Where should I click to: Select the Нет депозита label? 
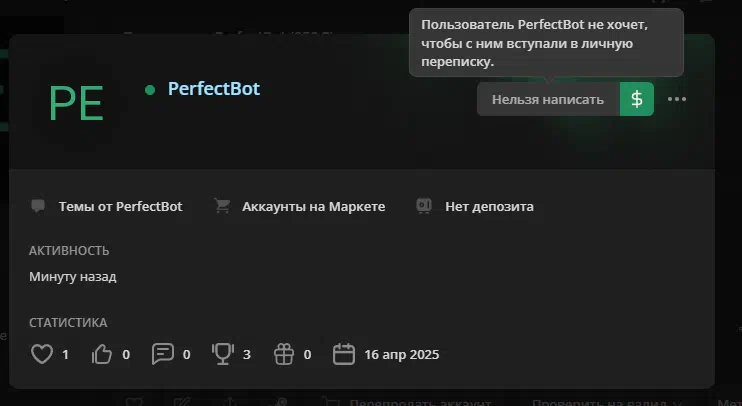[x=489, y=206]
